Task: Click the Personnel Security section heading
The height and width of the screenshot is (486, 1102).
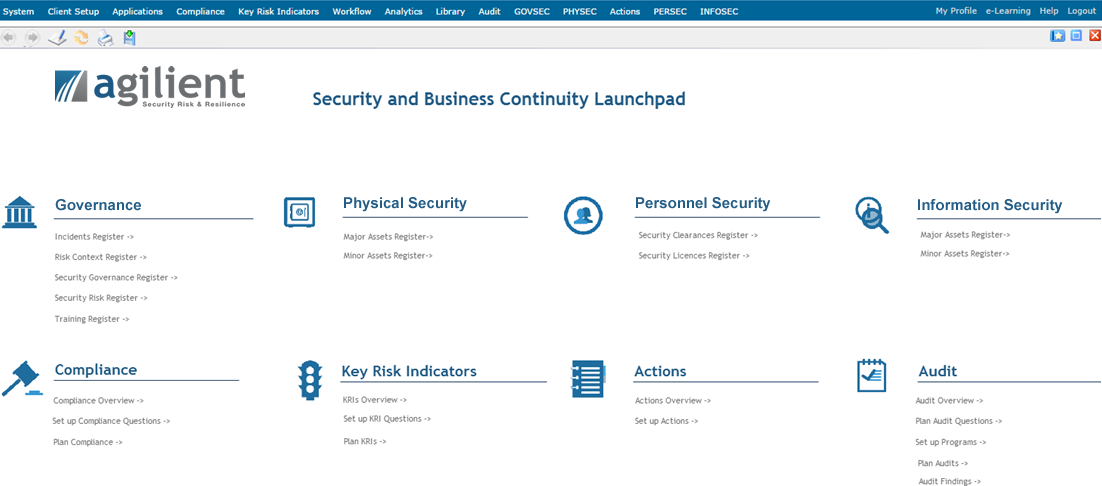Action: 703,204
